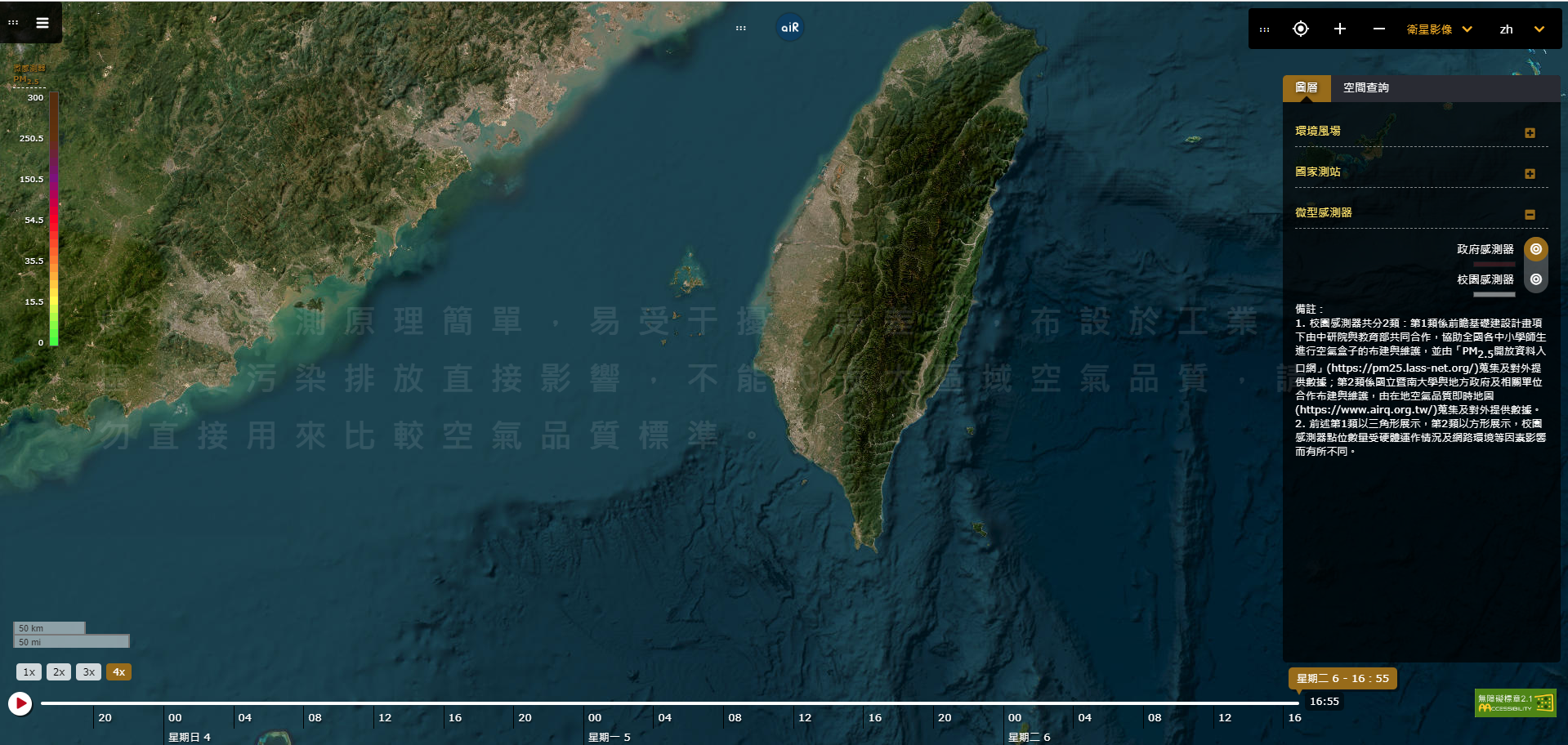This screenshot has height=745, width=1568.
Task: Select the 2x playback speed option
Action: (58, 671)
